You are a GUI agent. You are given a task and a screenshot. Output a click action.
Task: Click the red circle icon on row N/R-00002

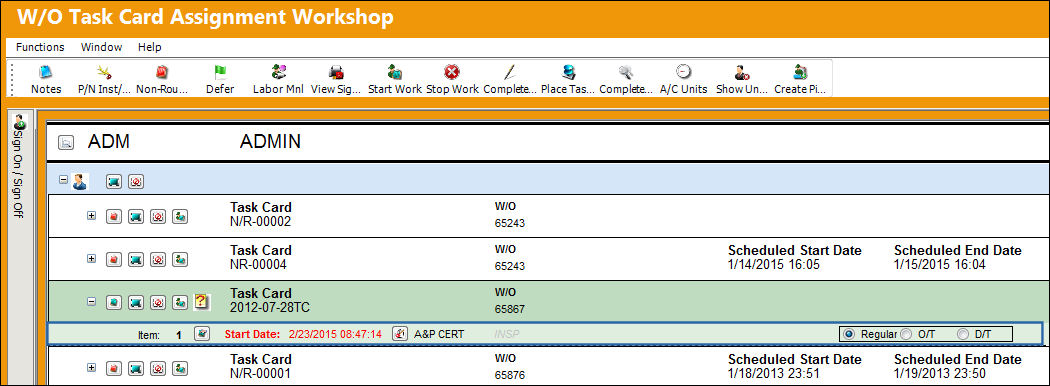(x=158, y=216)
